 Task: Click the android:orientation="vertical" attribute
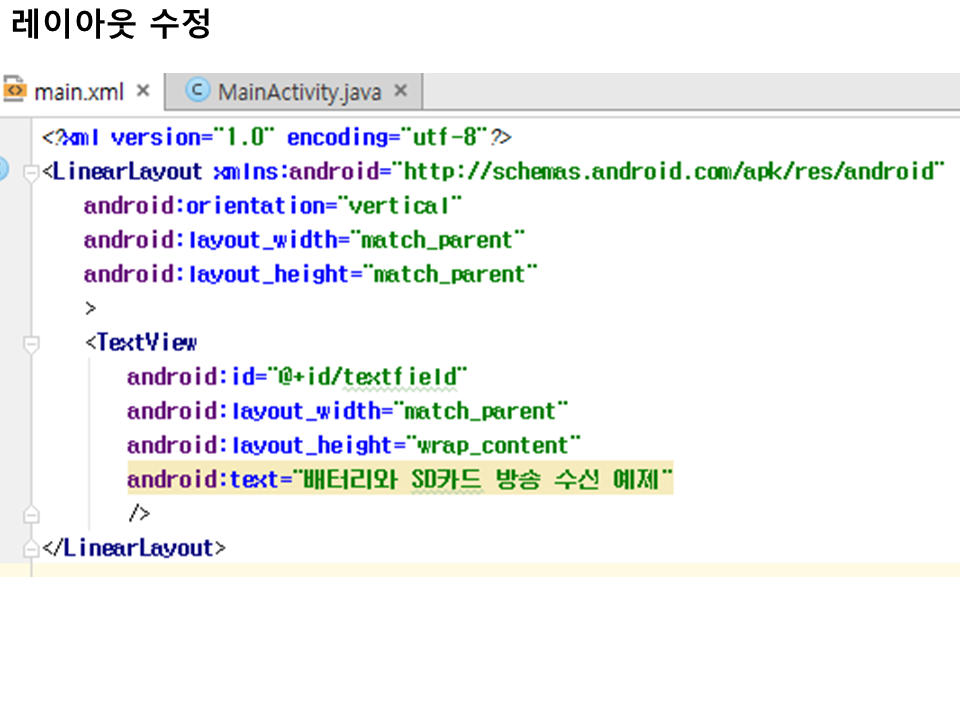click(x=273, y=206)
